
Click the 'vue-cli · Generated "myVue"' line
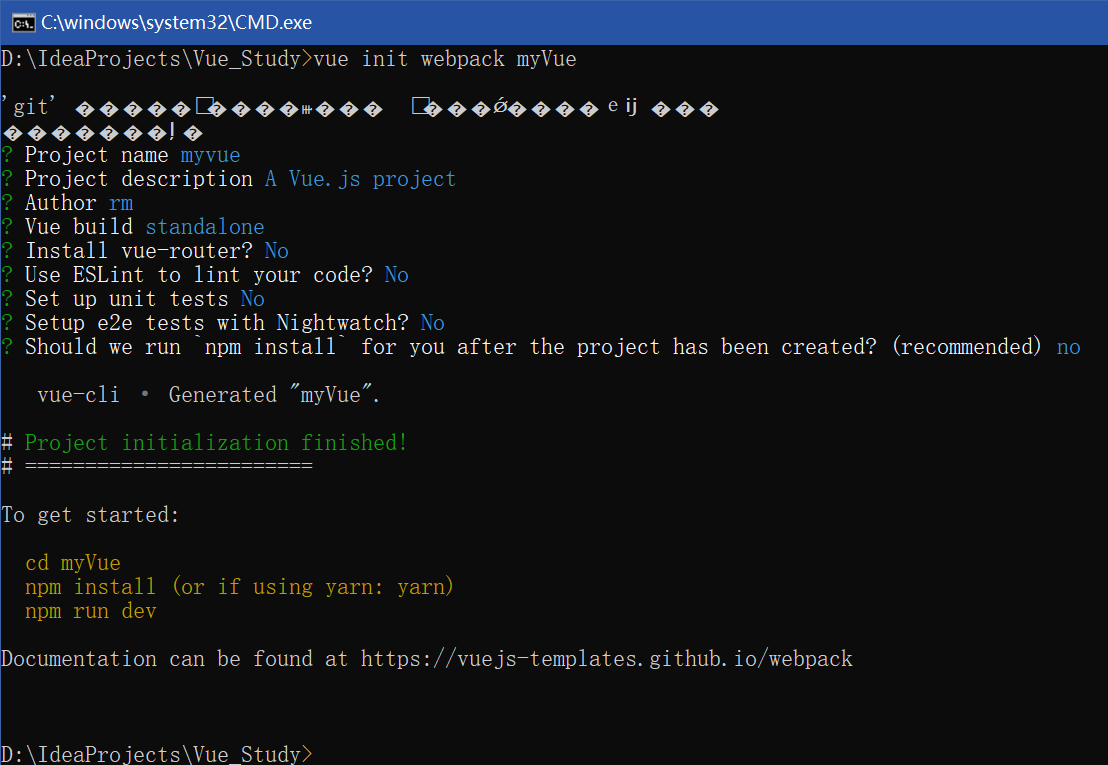209,395
